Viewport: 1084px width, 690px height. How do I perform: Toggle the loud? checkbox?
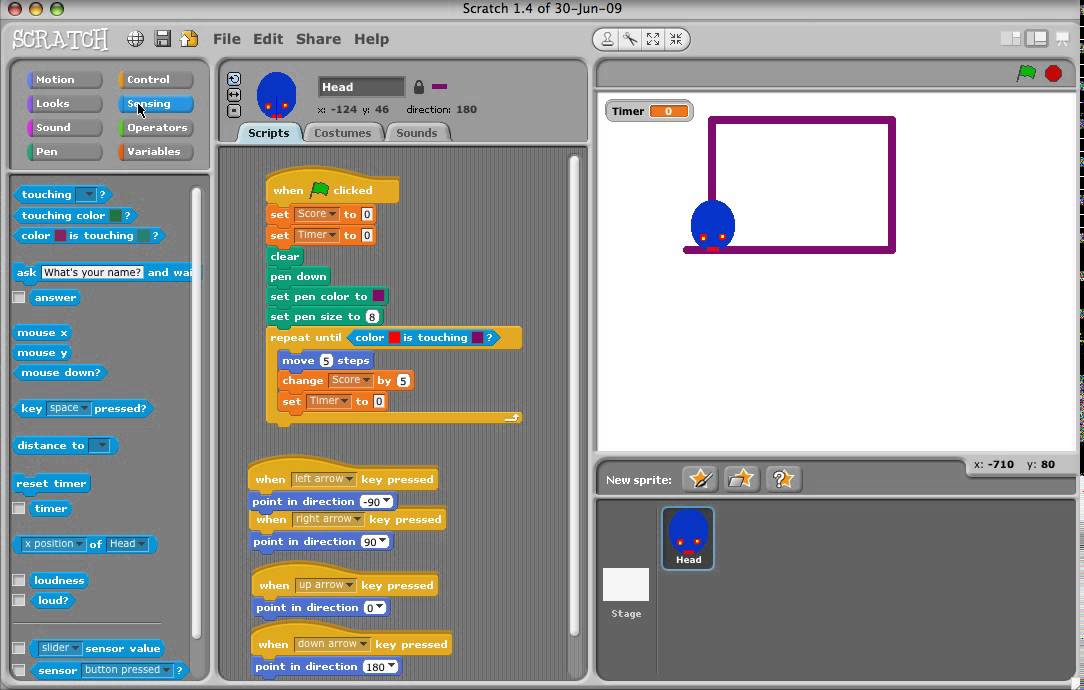click(19, 600)
